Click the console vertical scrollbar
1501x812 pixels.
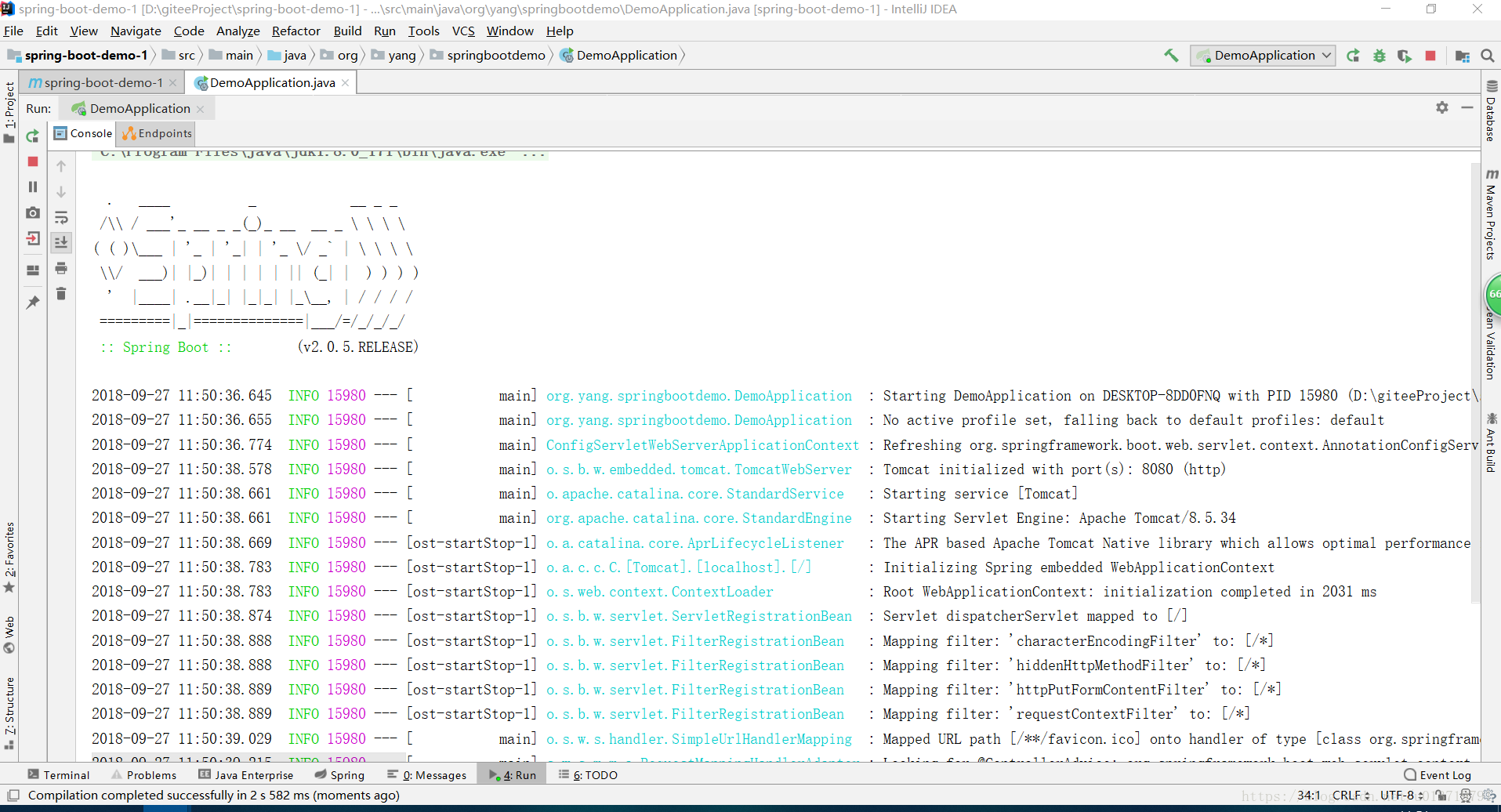pos(1476,384)
